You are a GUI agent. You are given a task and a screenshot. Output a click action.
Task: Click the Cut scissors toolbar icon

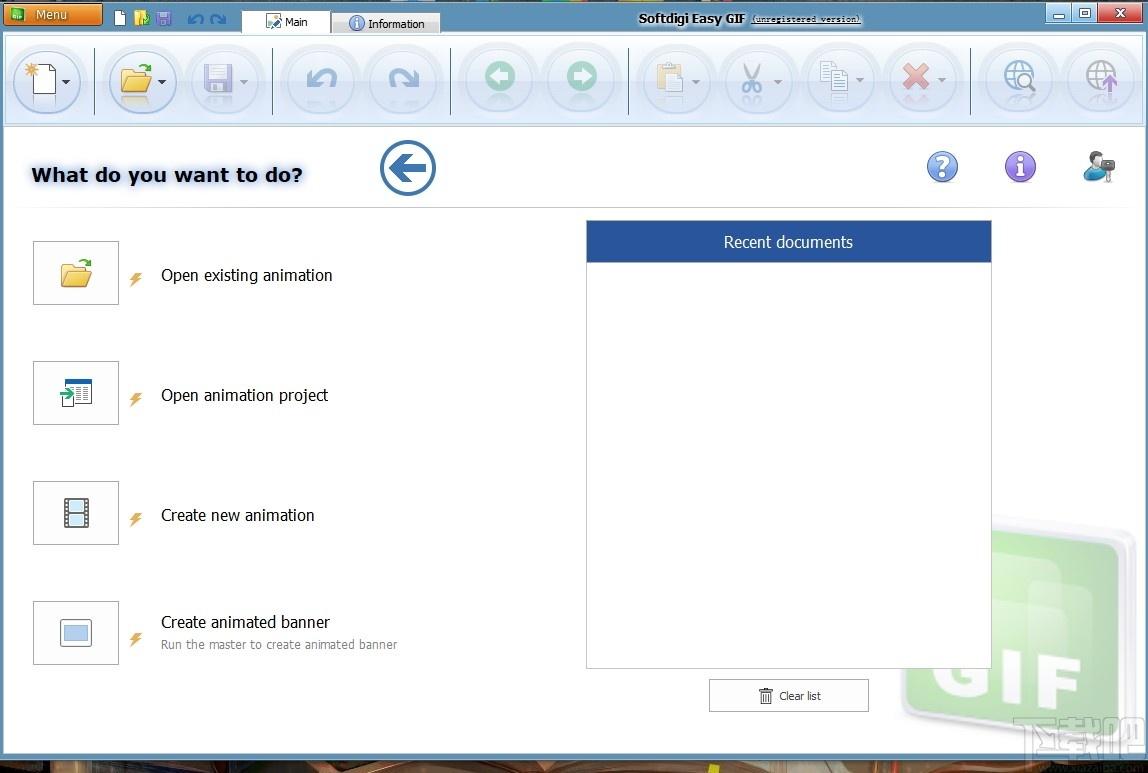click(752, 78)
